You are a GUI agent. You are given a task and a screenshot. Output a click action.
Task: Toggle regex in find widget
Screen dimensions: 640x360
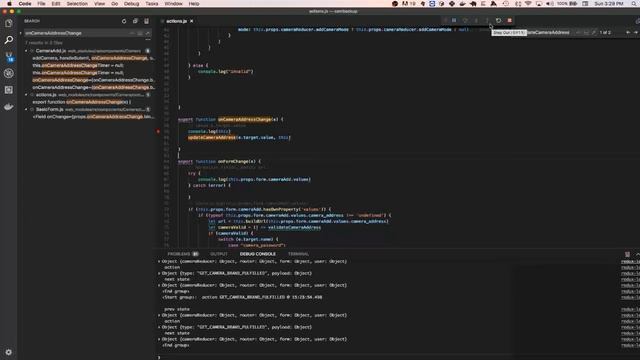[x=594, y=32]
